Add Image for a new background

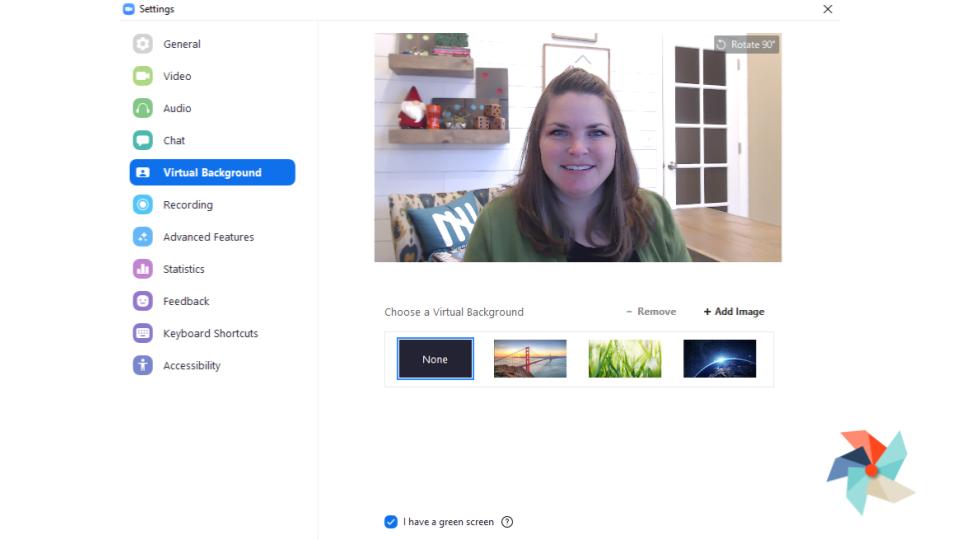(734, 312)
